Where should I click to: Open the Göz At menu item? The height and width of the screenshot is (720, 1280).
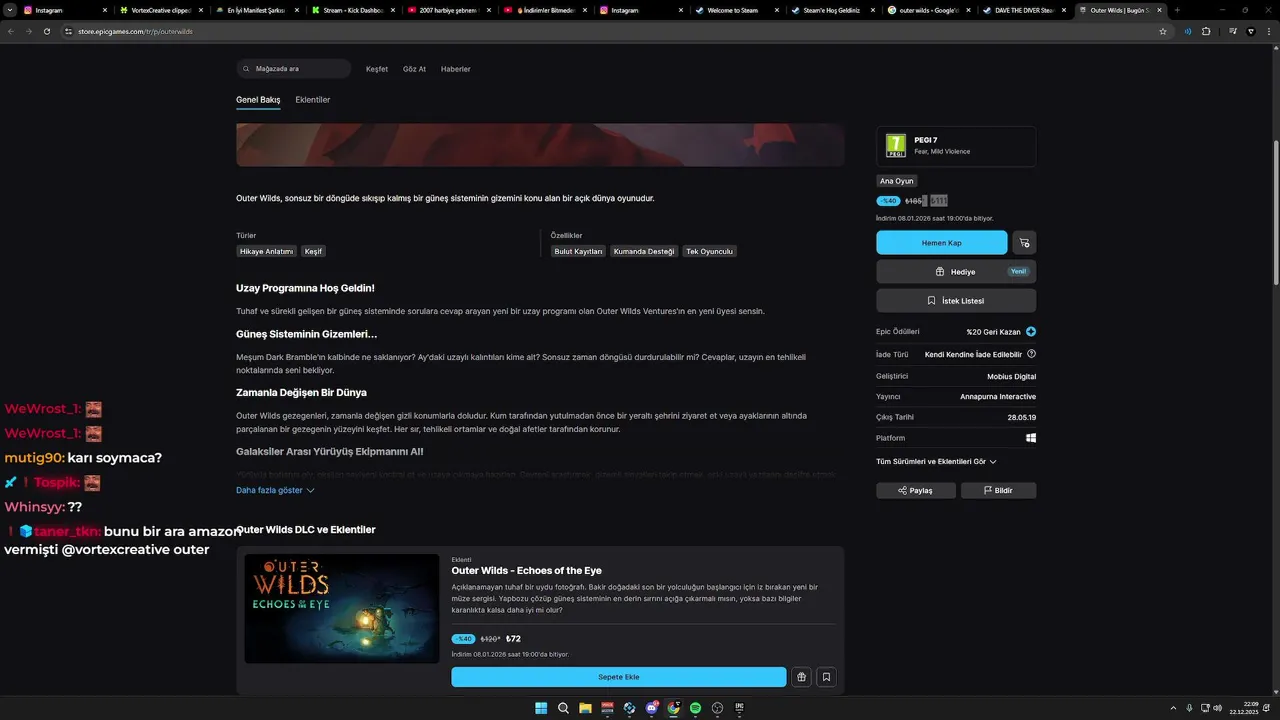click(414, 69)
